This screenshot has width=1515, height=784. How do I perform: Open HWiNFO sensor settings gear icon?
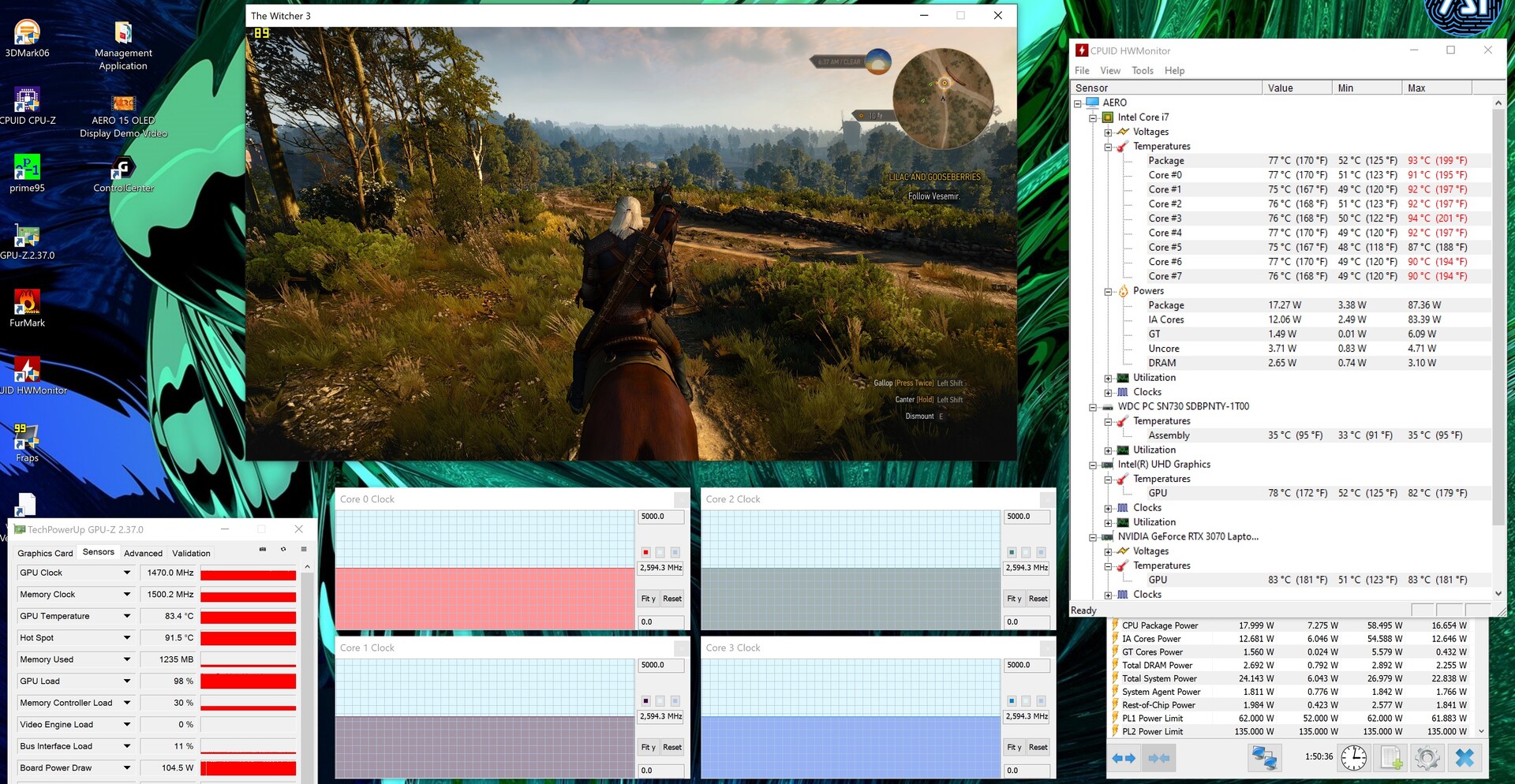[1427, 758]
